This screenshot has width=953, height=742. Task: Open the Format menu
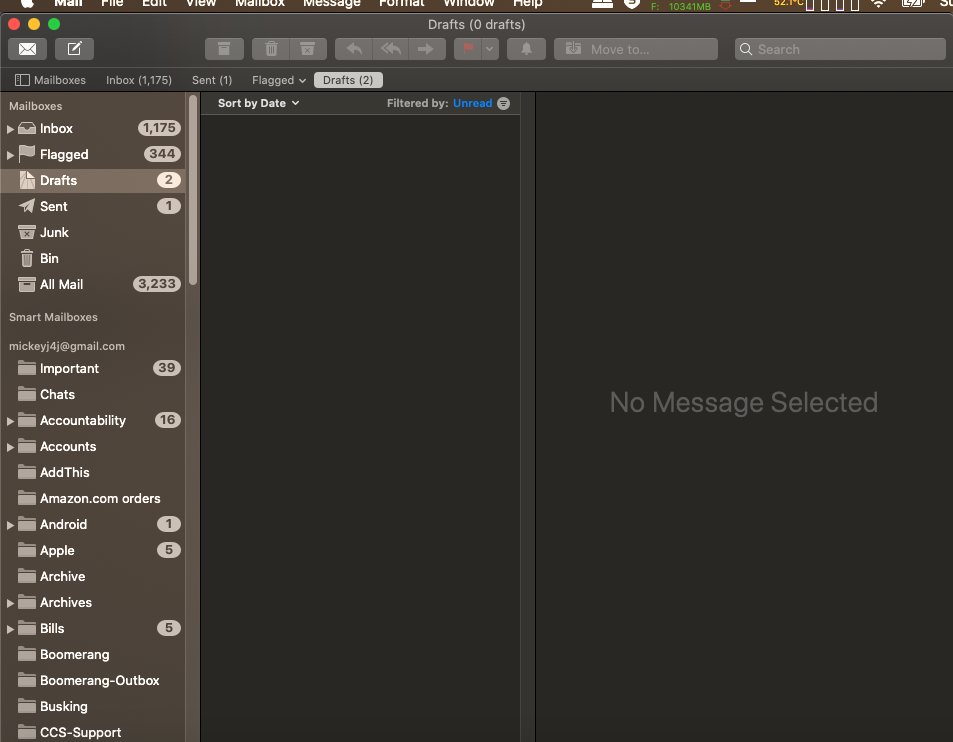click(x=402, y=3)
